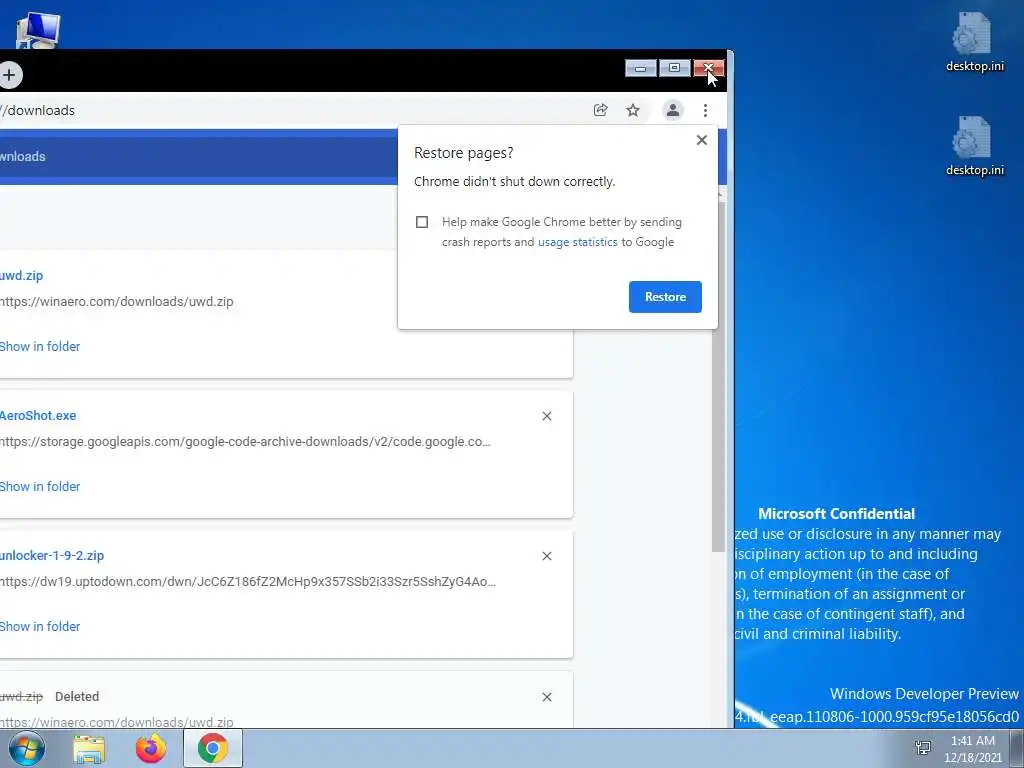The width and height of the screenshot is (1024, 768).
Task: Show unlocker-1-9-2.zip in folder
Action: (40, 626)
